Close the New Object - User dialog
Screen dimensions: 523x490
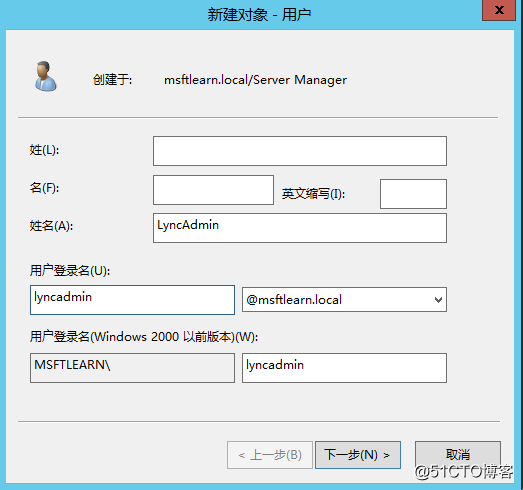499,10
